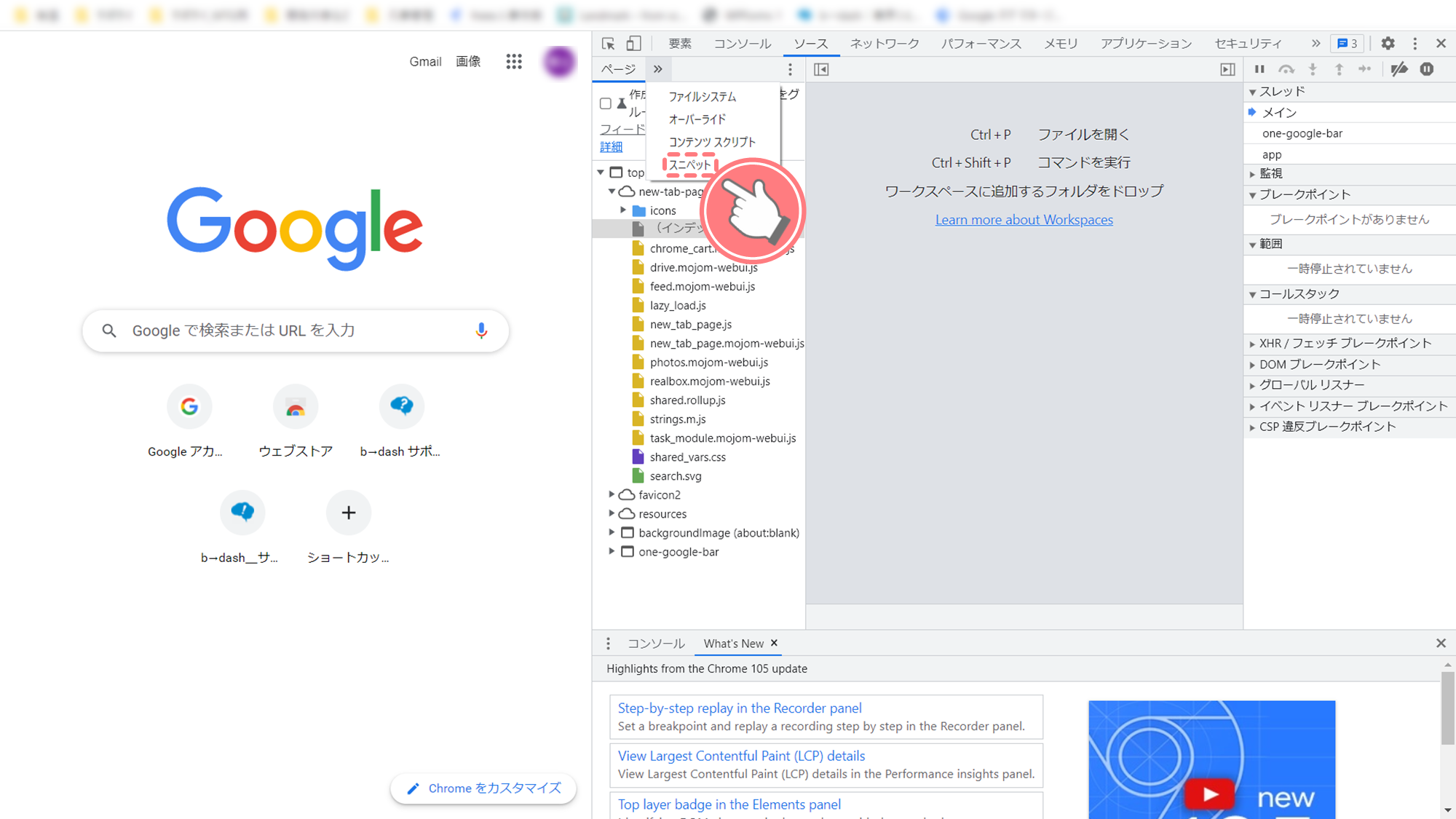
Task: Show more navigator tabs chevron
Action: 658,69
